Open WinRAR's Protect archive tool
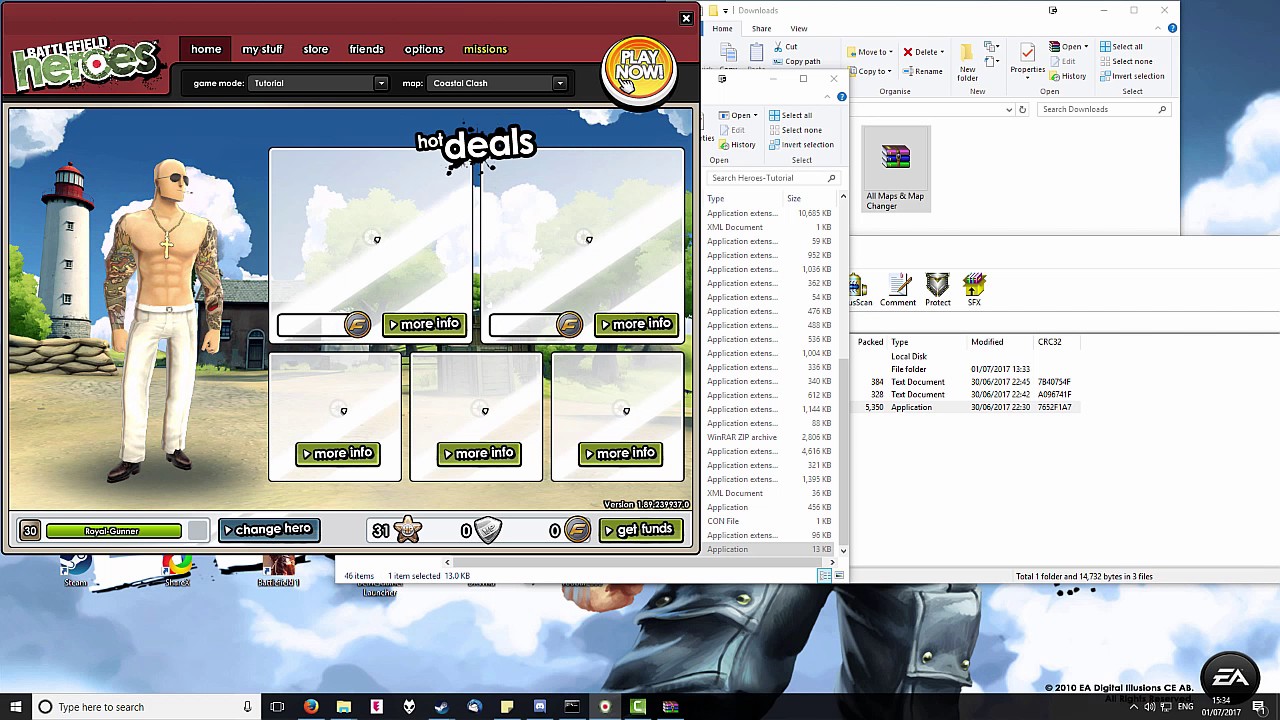Viewport: 1280px width, 720px height. (x=937, y=290)
